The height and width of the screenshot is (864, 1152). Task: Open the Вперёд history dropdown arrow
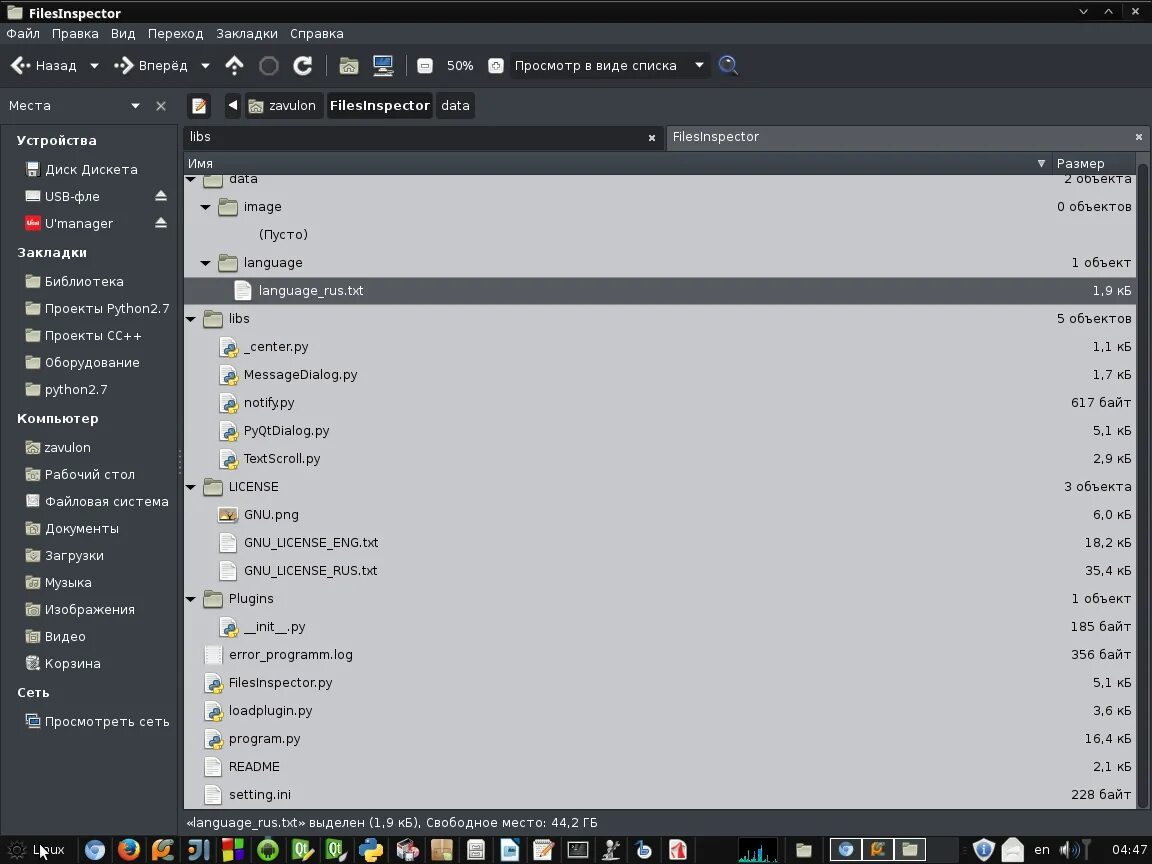pos(205,65)
